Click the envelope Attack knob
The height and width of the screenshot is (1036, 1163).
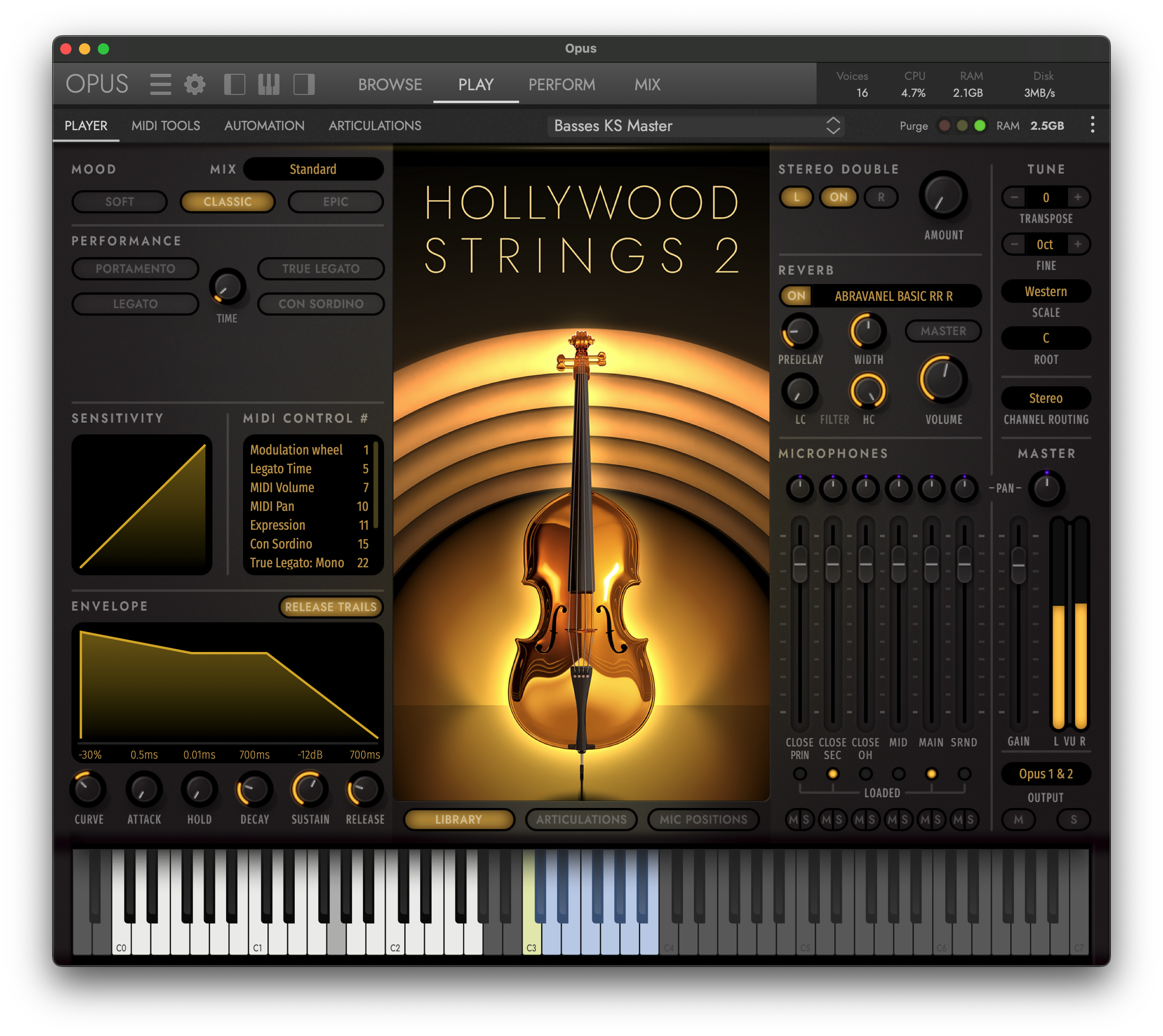(143, 790)
